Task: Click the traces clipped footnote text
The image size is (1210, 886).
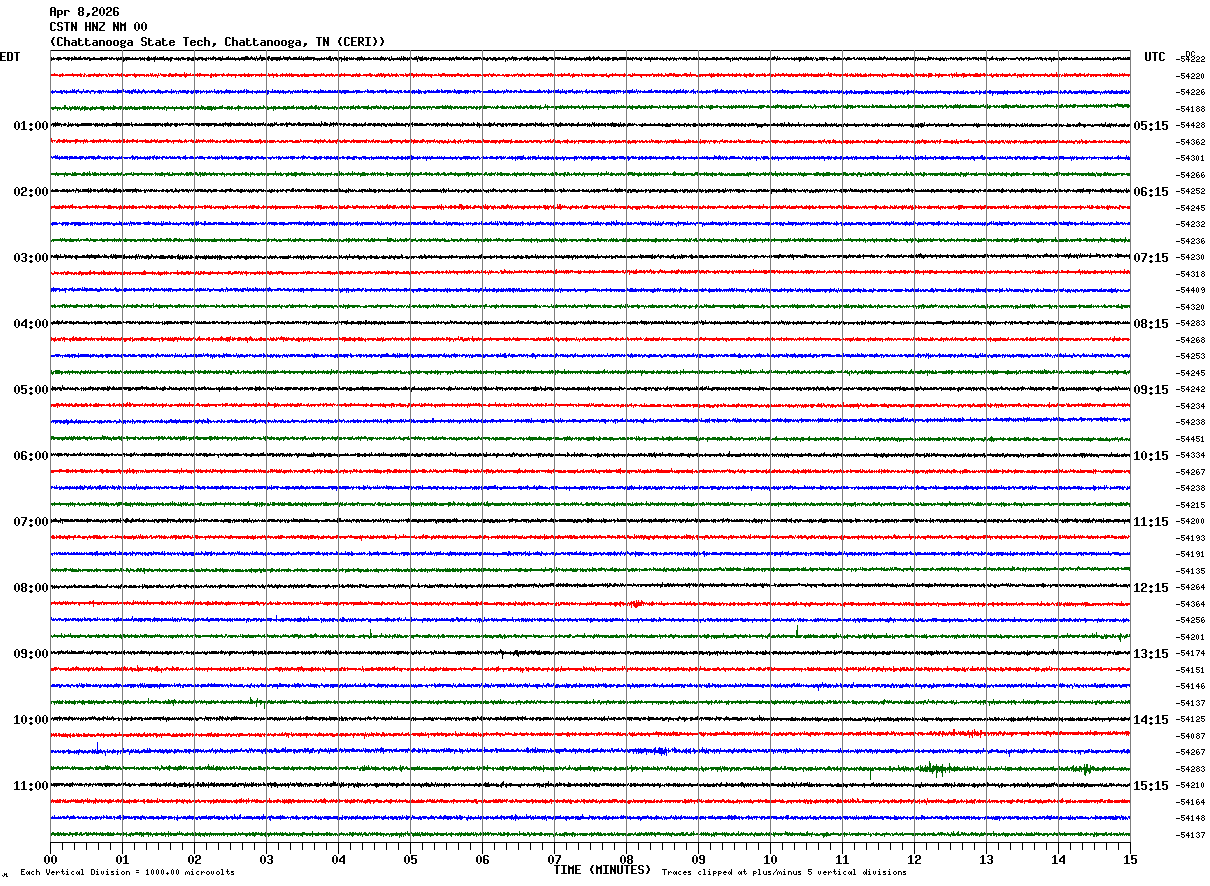Action: (x=784, y=873)
